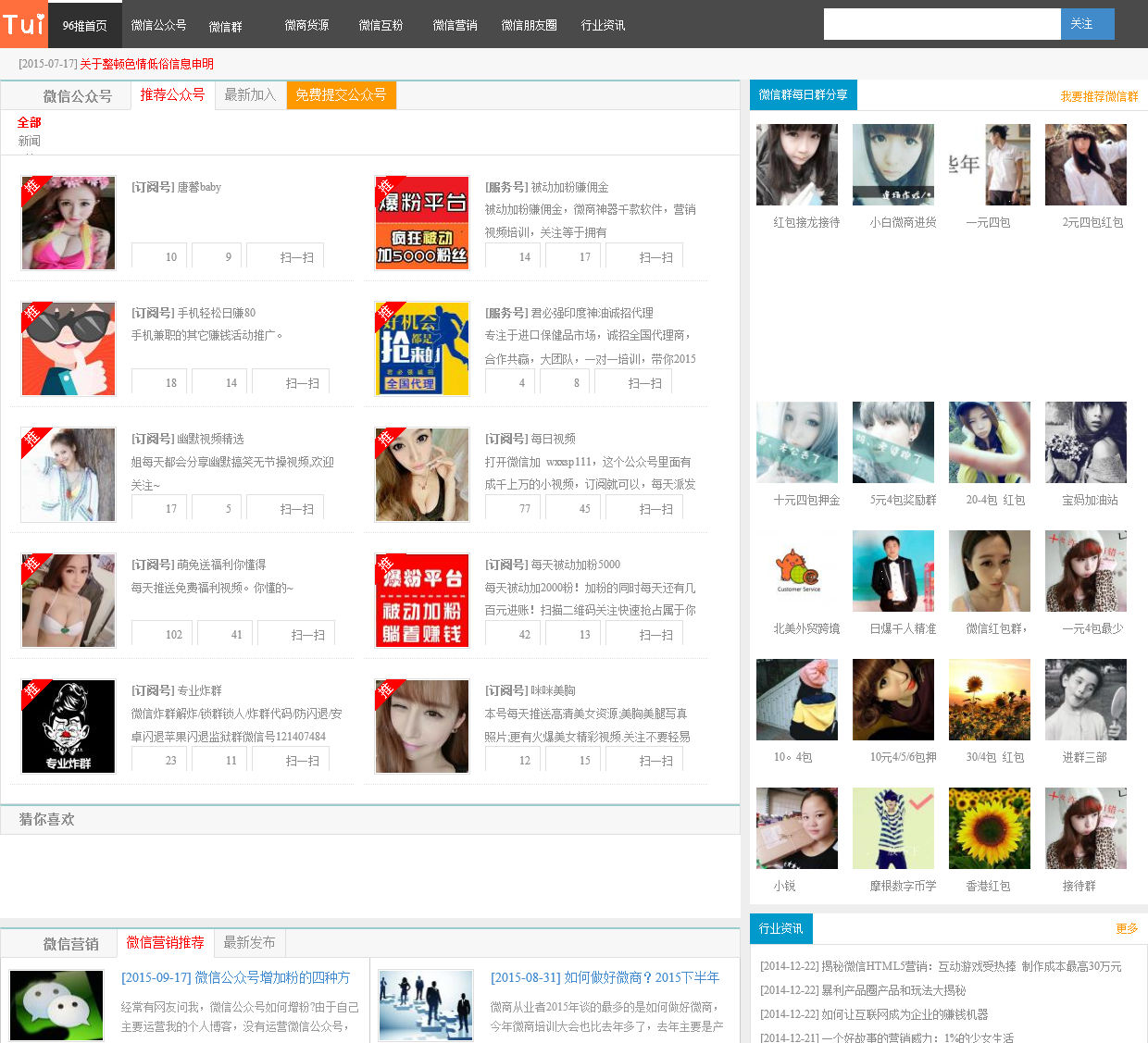This screenshot has width=1148, height=1043.
Task: Open the 10。4包 group avatar
Action: pos(797,700)
